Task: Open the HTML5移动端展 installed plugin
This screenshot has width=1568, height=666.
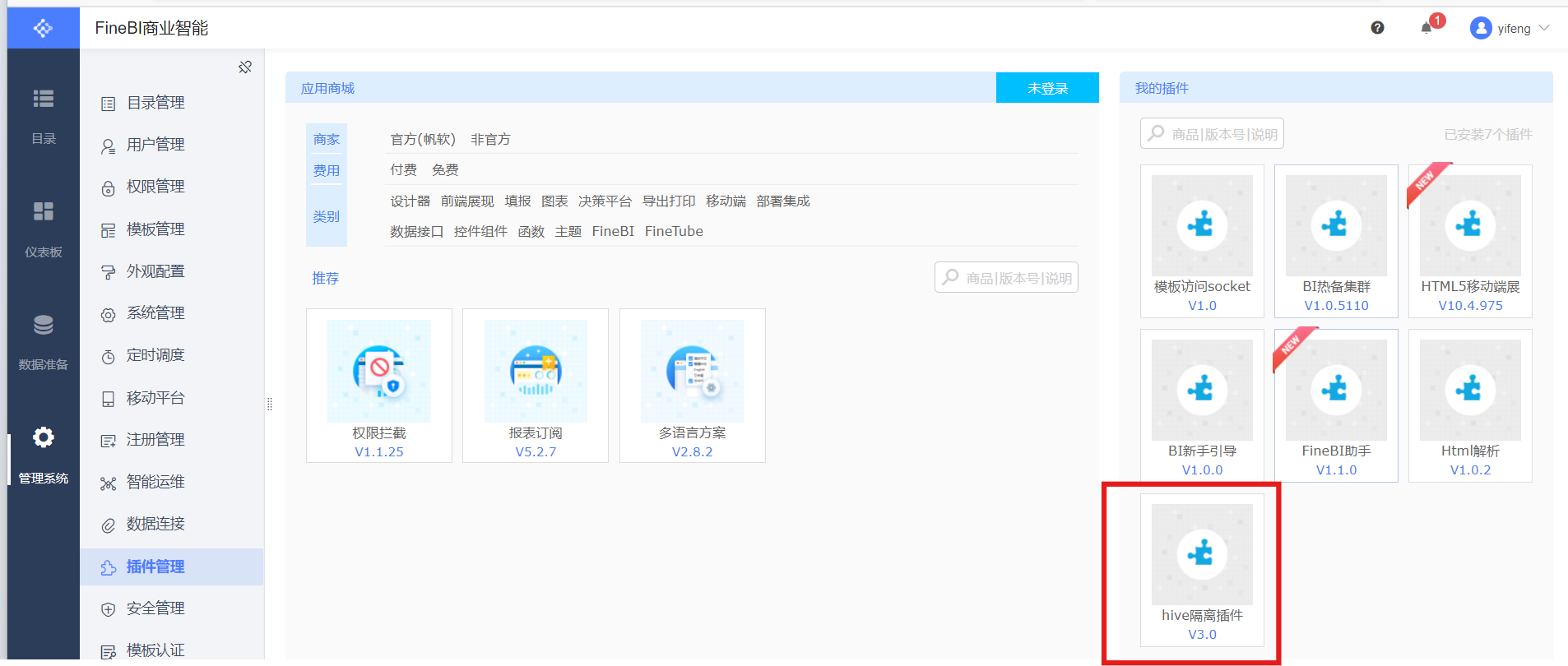Action: point(1470,241)
